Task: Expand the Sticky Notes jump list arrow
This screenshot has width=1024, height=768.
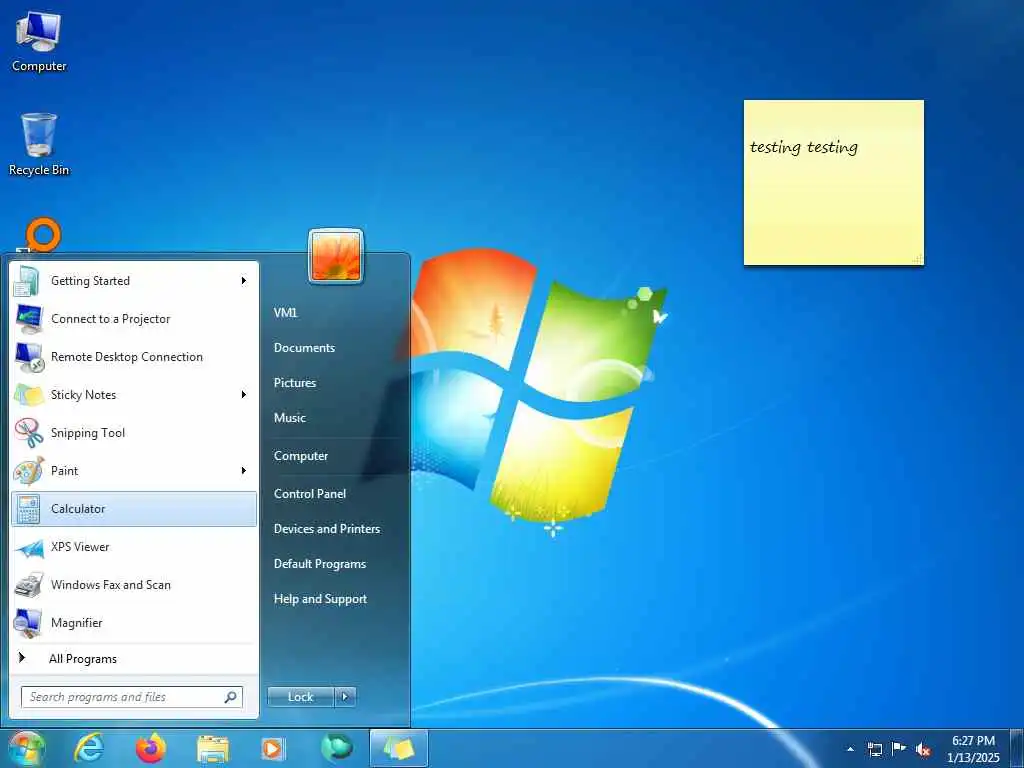Action: click(x=244, y=394)
